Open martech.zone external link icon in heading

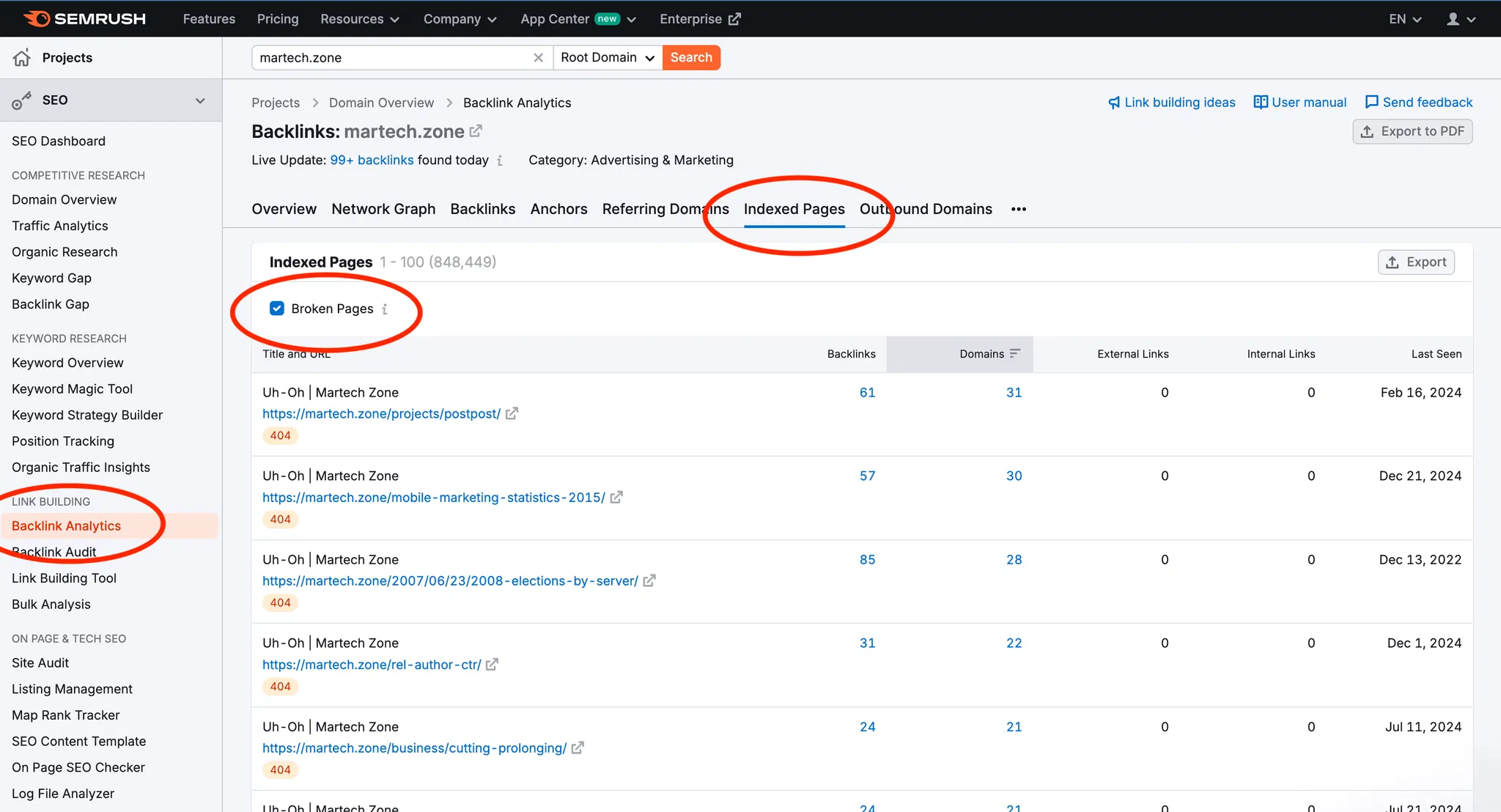476,131
